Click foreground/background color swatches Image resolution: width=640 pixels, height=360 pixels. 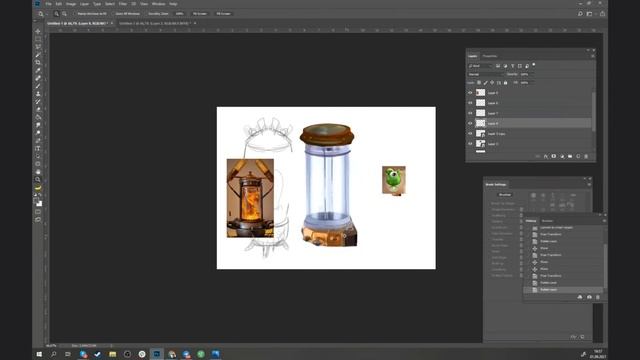point(38,202)
